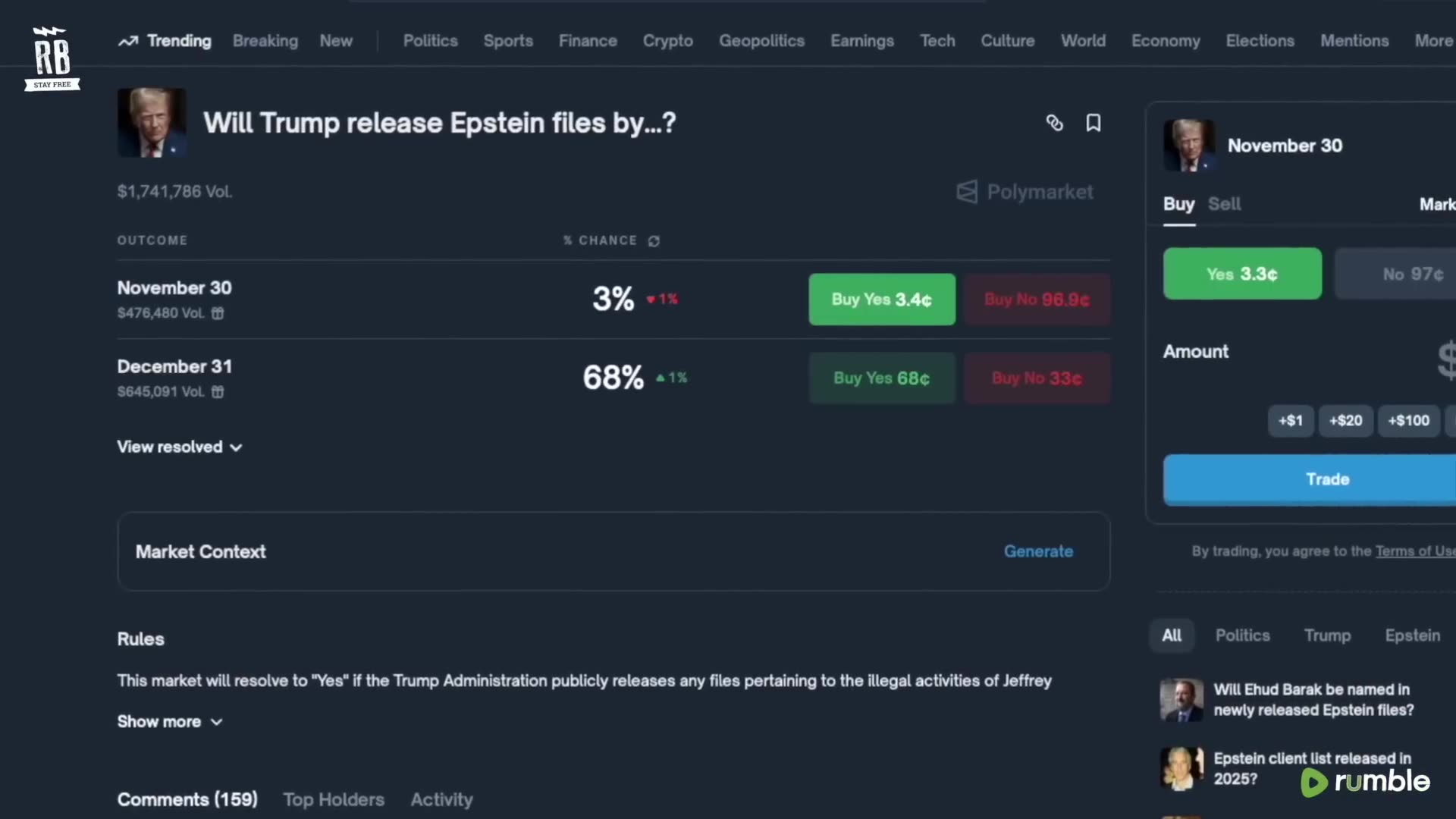Image resolution: width=1456 pixels, height=819 pixels.
Task: Click the Trending arrow icon
Action: pyautogui.click(x=127, y=41)
